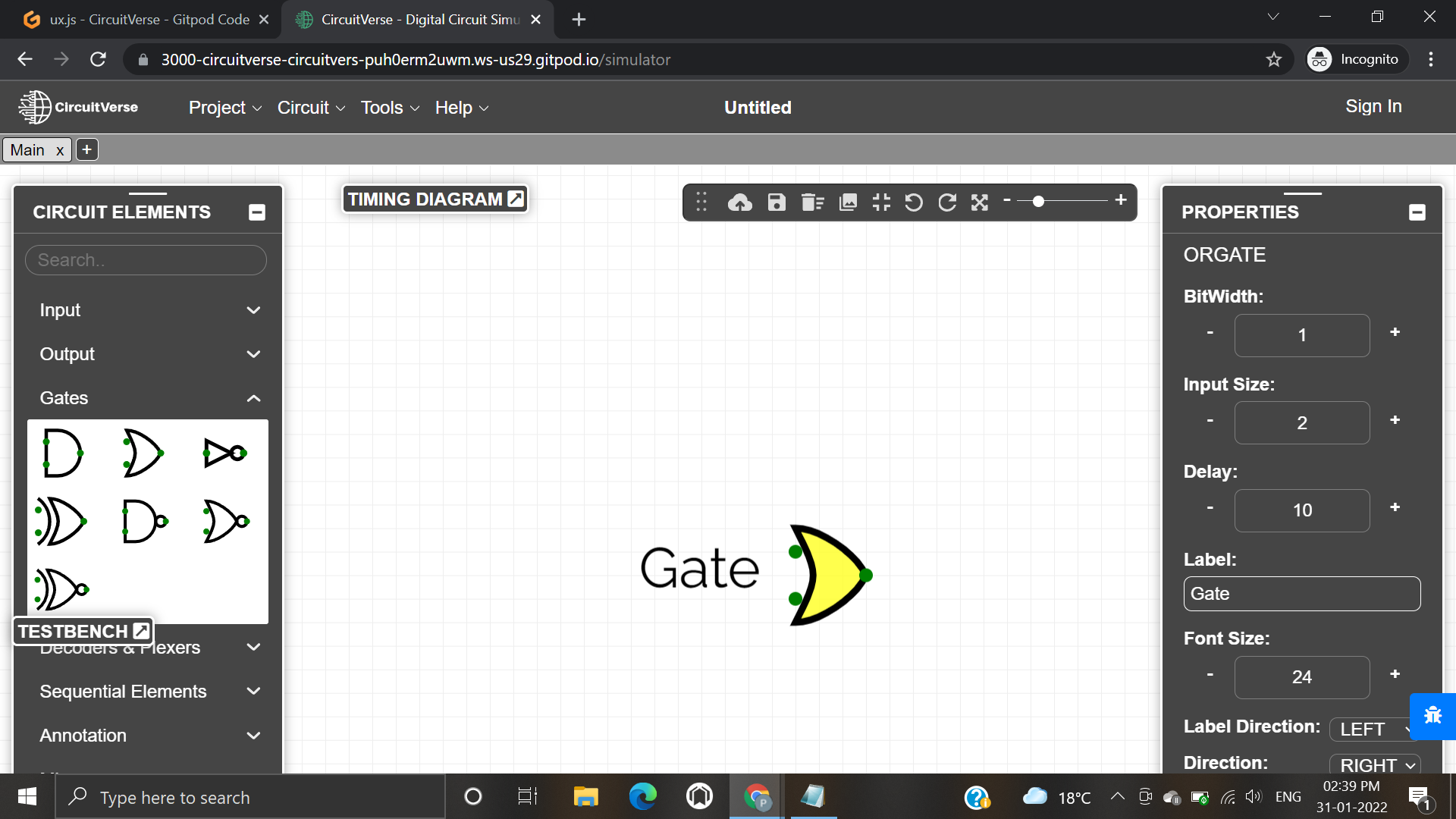Screen dimensions: 1456x819
Task: Click the fullscreen toggle icon
Action: pos(979,202)
